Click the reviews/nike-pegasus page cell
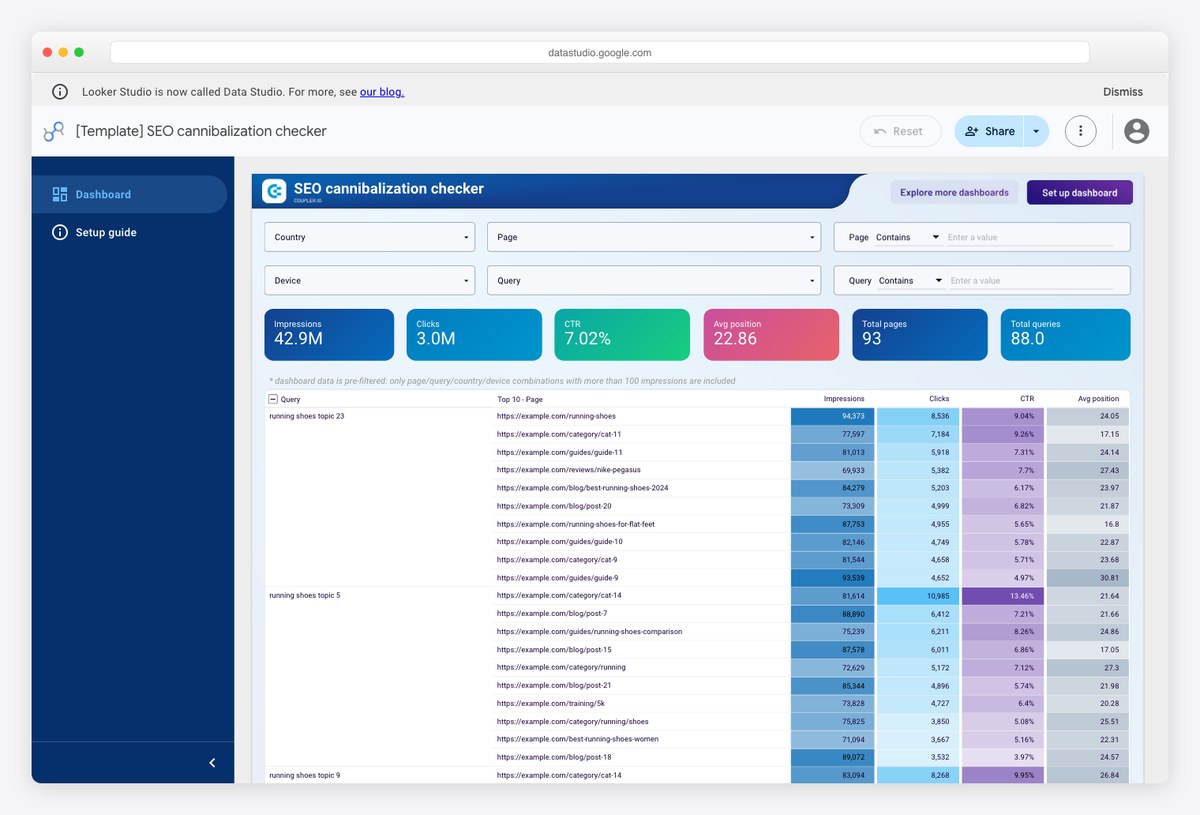 pyautogui.click(x=569, y=470)
